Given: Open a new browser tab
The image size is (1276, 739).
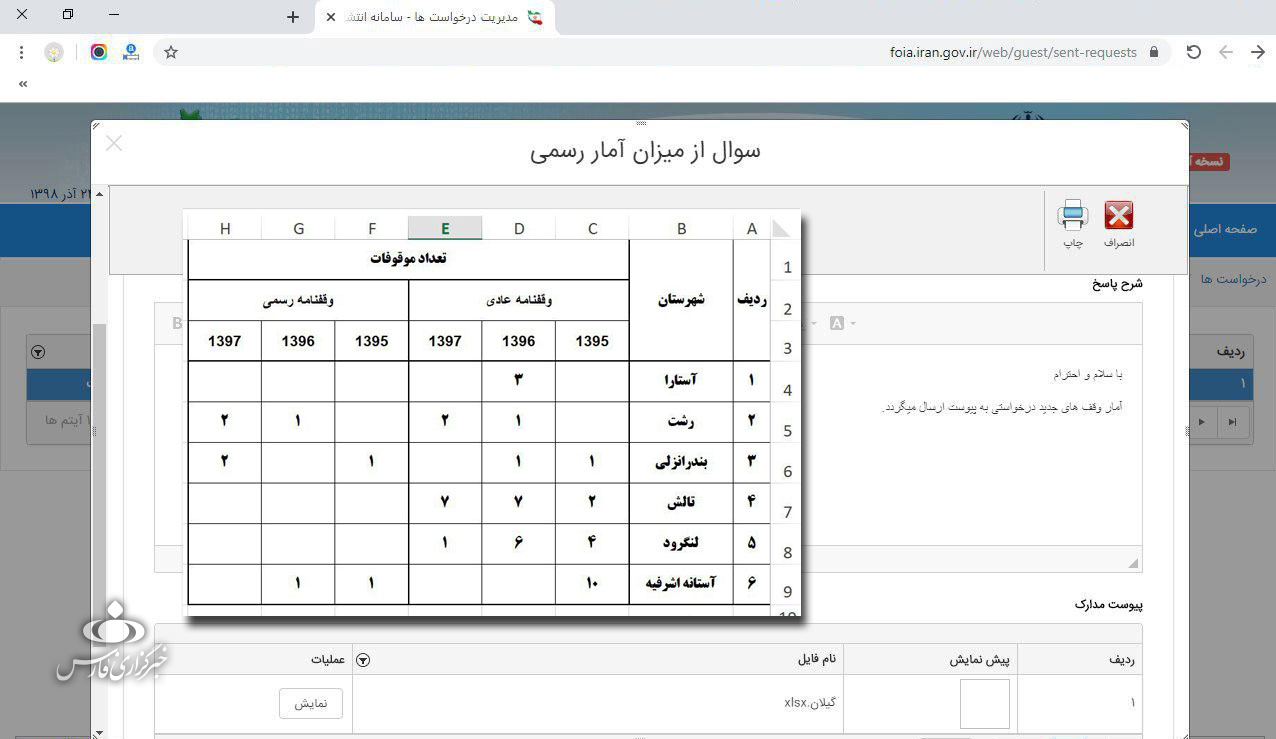Looking at the screenshot, I should point(293,17).
